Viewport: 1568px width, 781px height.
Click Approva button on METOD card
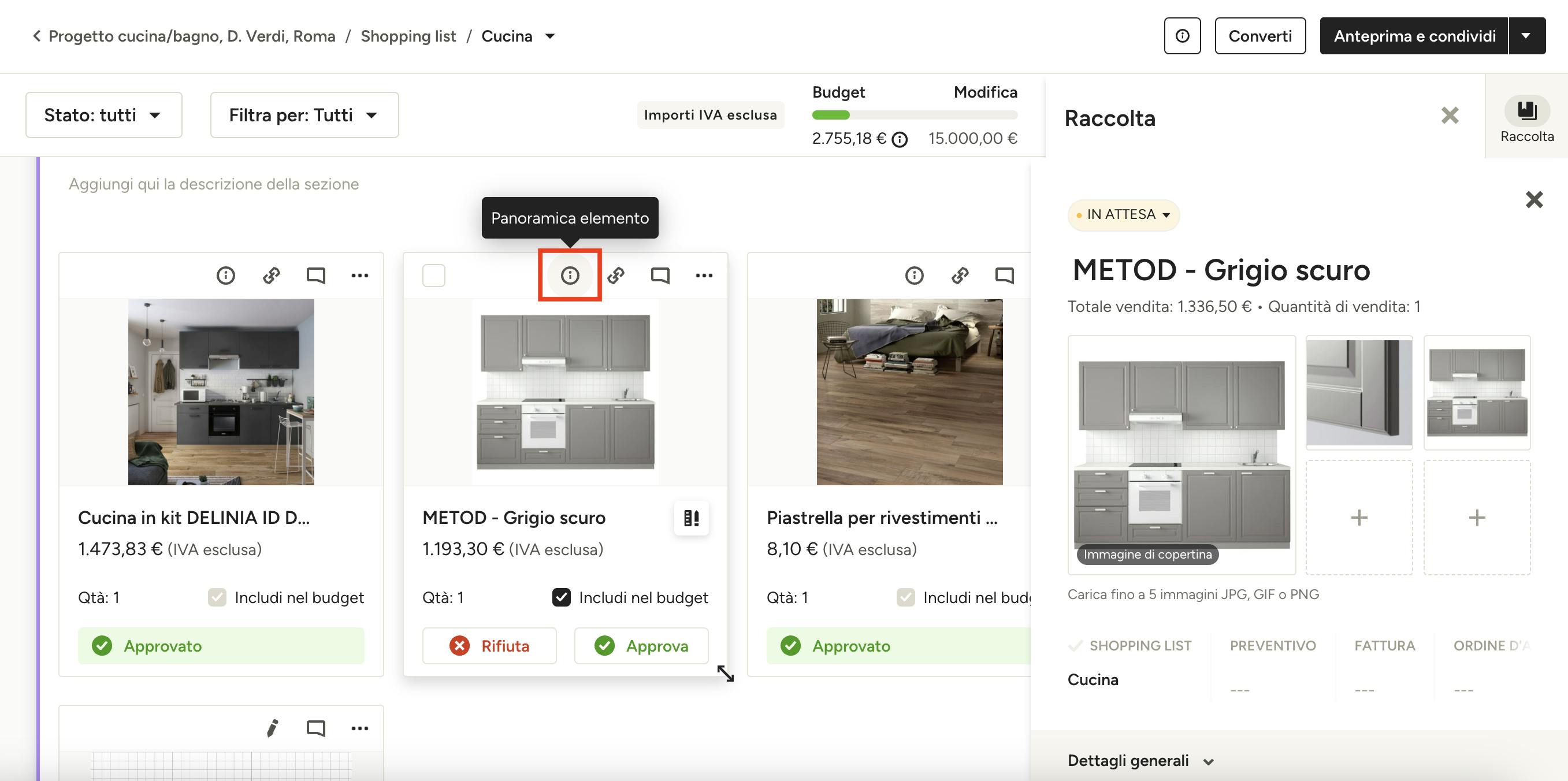(x=641, y=645)
